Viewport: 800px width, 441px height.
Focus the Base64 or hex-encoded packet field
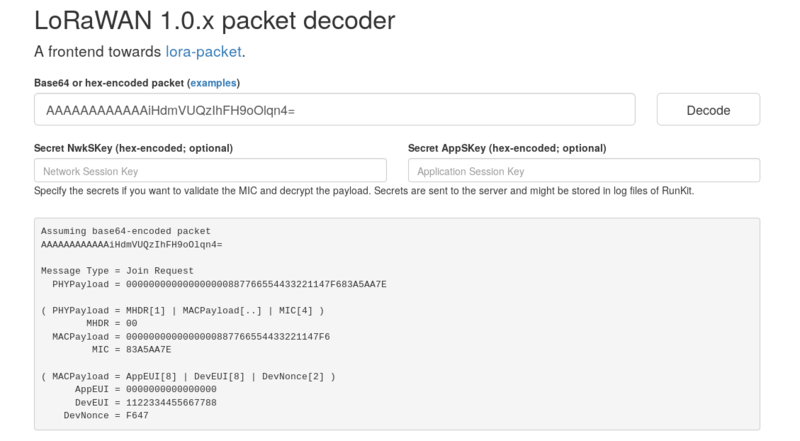click(335, 110)
